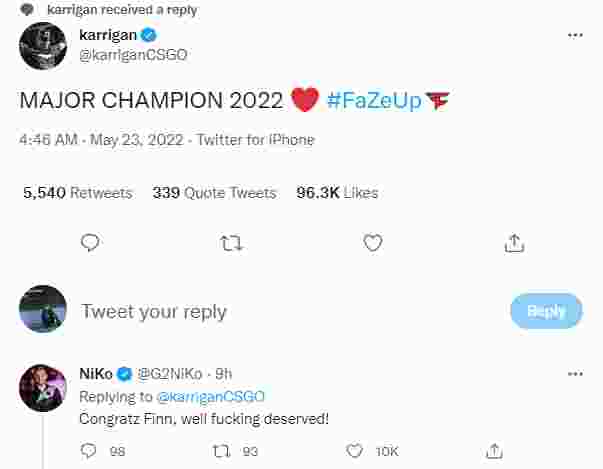Screen dimensions: 603x469
Task: Open NiKo's profile avatar
Action: tap(43, 388)
